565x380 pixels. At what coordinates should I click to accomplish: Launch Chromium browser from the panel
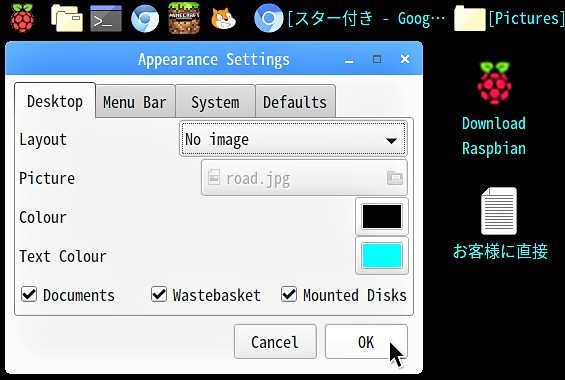145,18
